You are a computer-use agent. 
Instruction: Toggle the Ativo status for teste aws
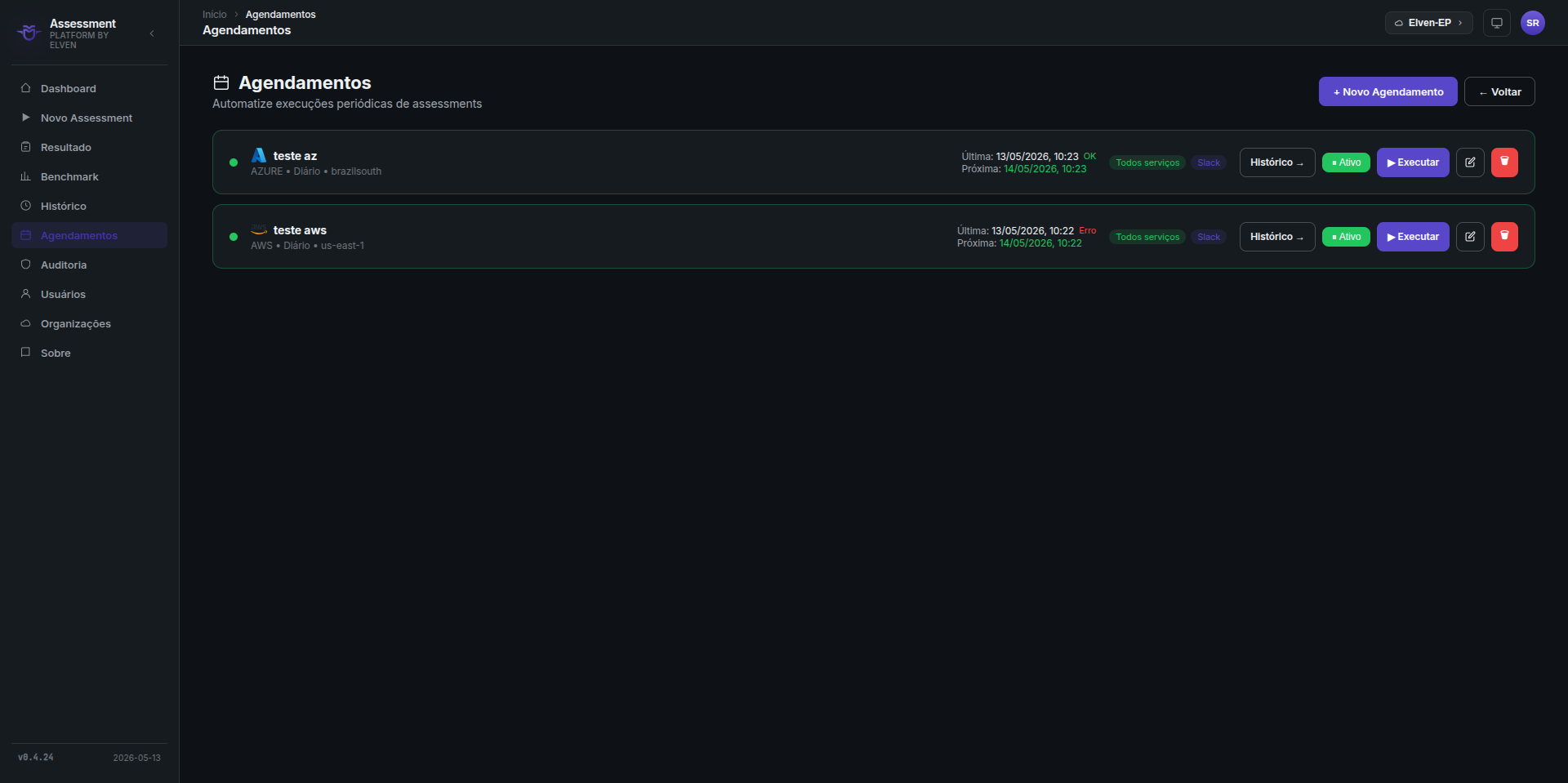(x=1346, y=237)
